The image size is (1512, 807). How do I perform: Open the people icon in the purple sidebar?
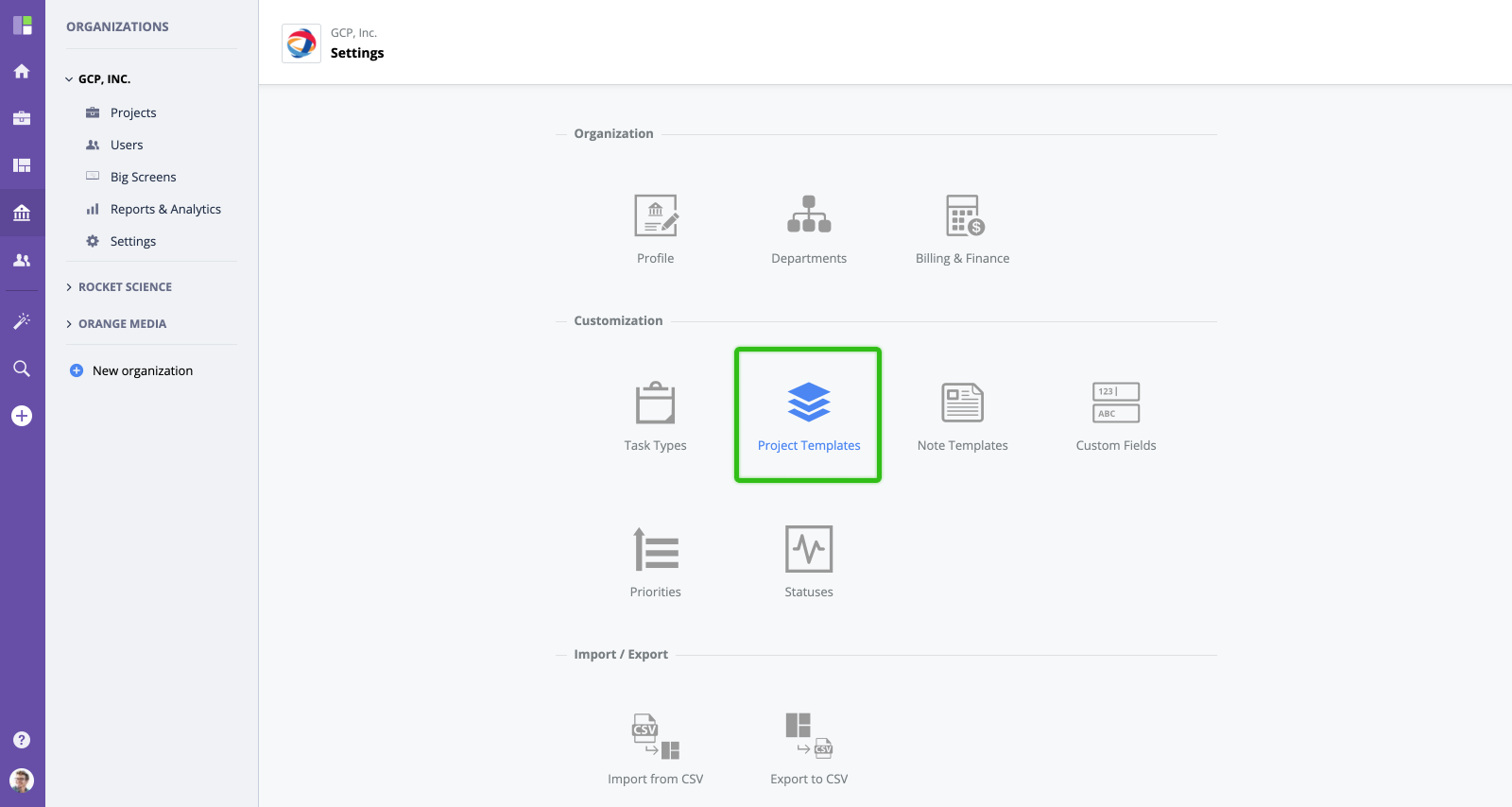(22, 260)
